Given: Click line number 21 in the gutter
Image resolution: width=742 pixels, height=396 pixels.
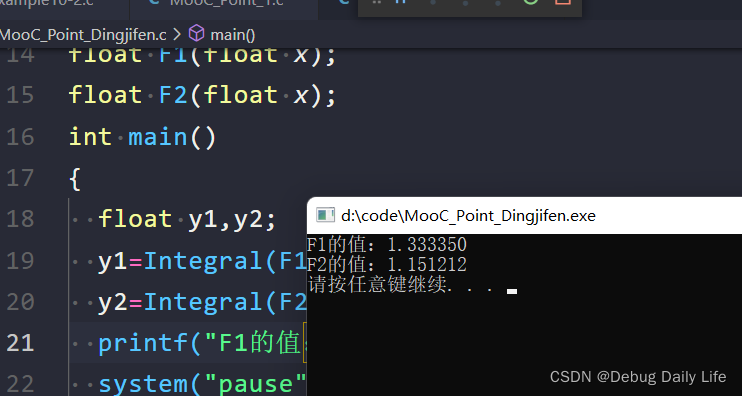Looking at the screenshot, I should 20,343.
